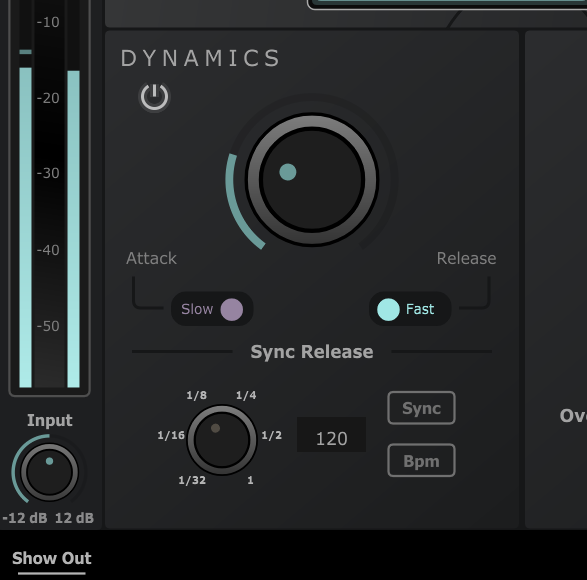Screen dimensions: 587x580
Task: Click the Bpm button
Action: 421,460
